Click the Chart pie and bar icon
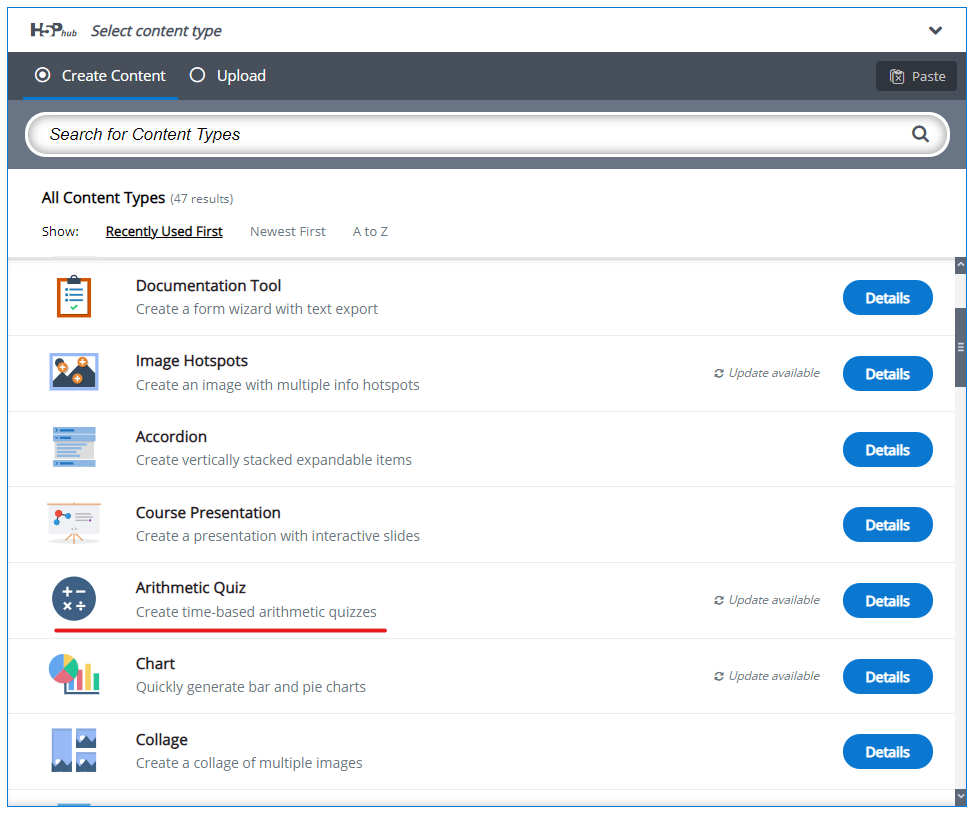Screen dimensions: 975x814 click(73, 675)
